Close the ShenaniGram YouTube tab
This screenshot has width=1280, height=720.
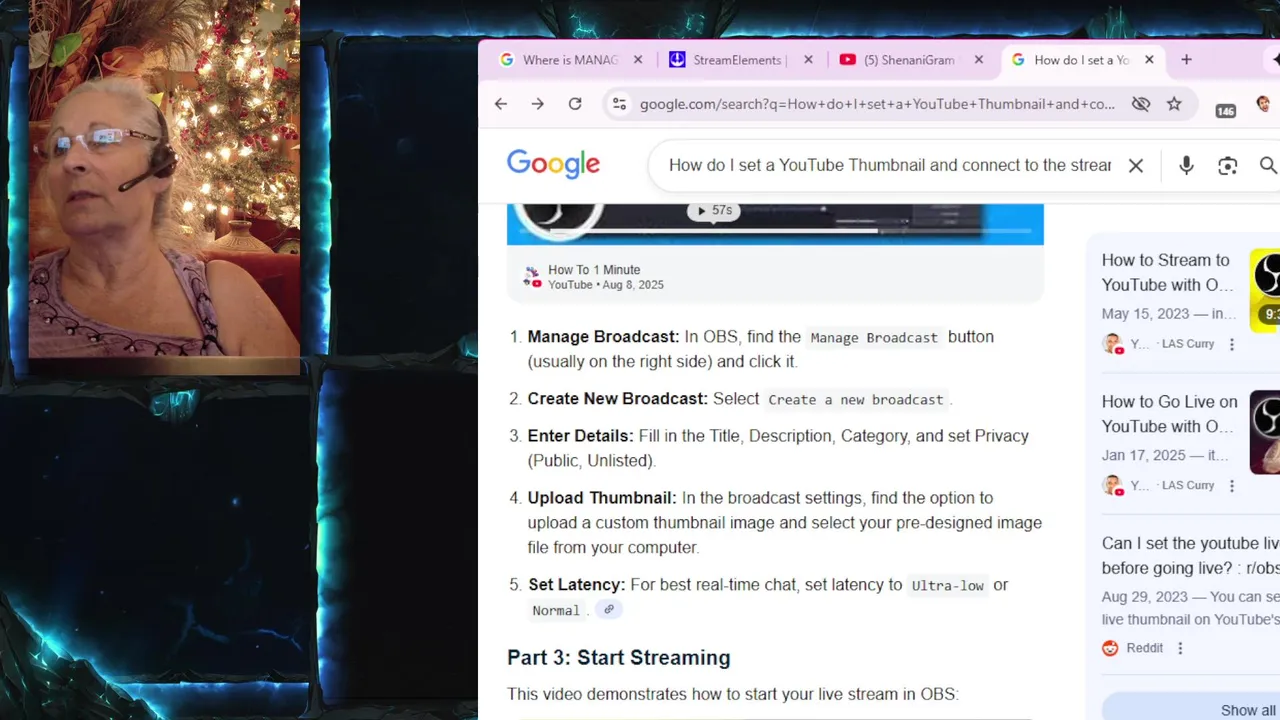(979, 60)
